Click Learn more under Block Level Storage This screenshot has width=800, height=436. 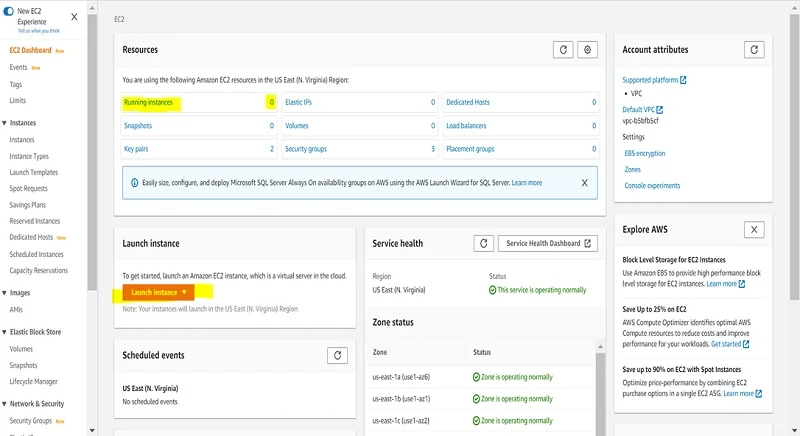(x=726, y=284)
